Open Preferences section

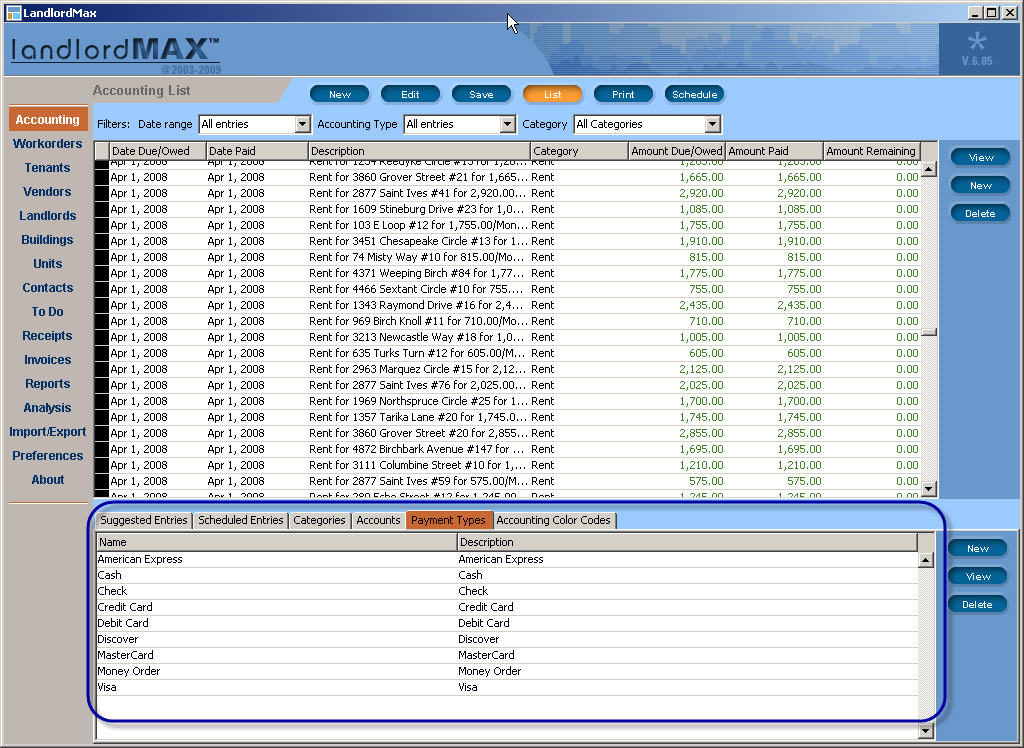(x=48, y=456)
